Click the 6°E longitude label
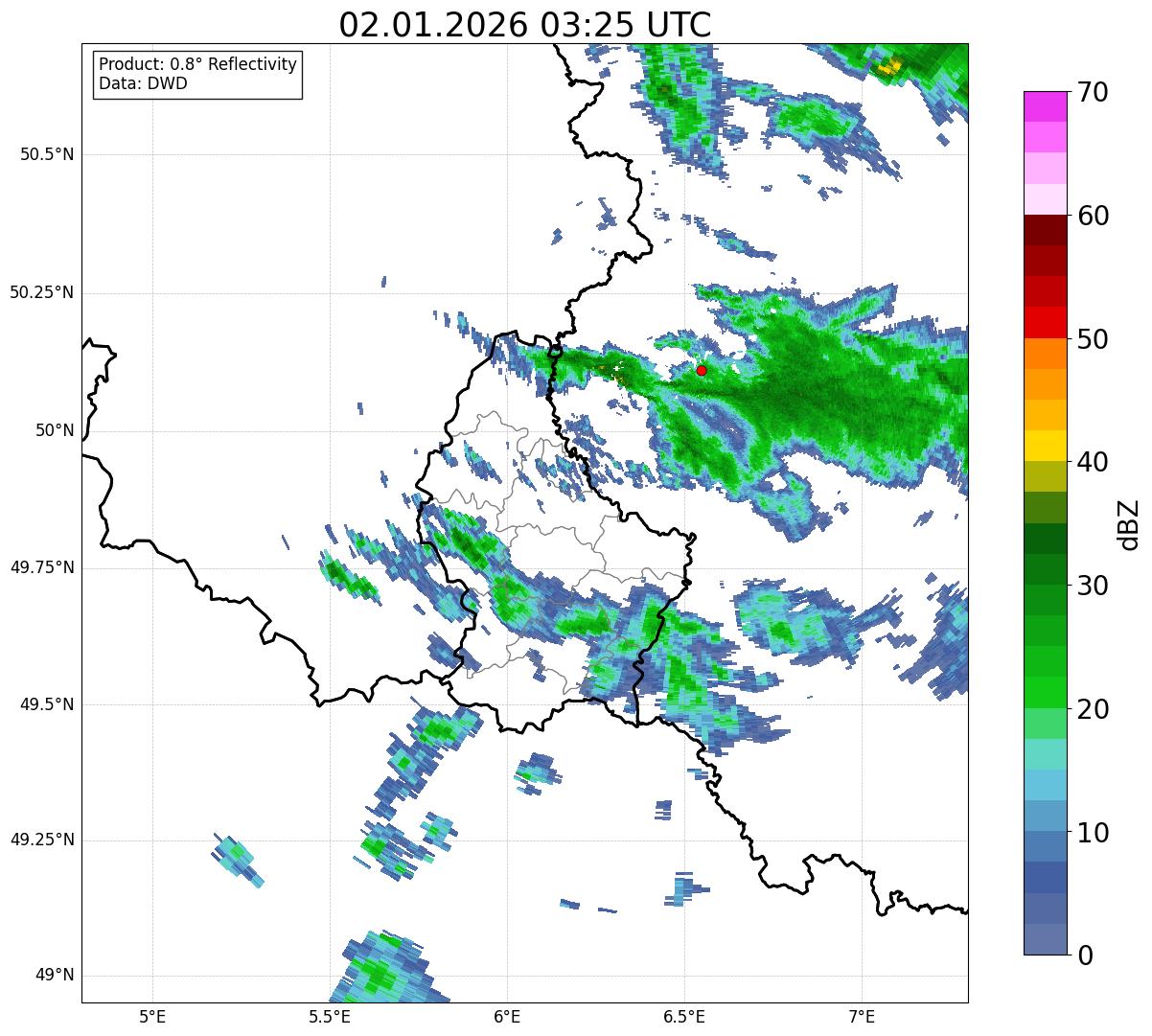This screenshot has height=1036, width=1152. click(507, 1016)
